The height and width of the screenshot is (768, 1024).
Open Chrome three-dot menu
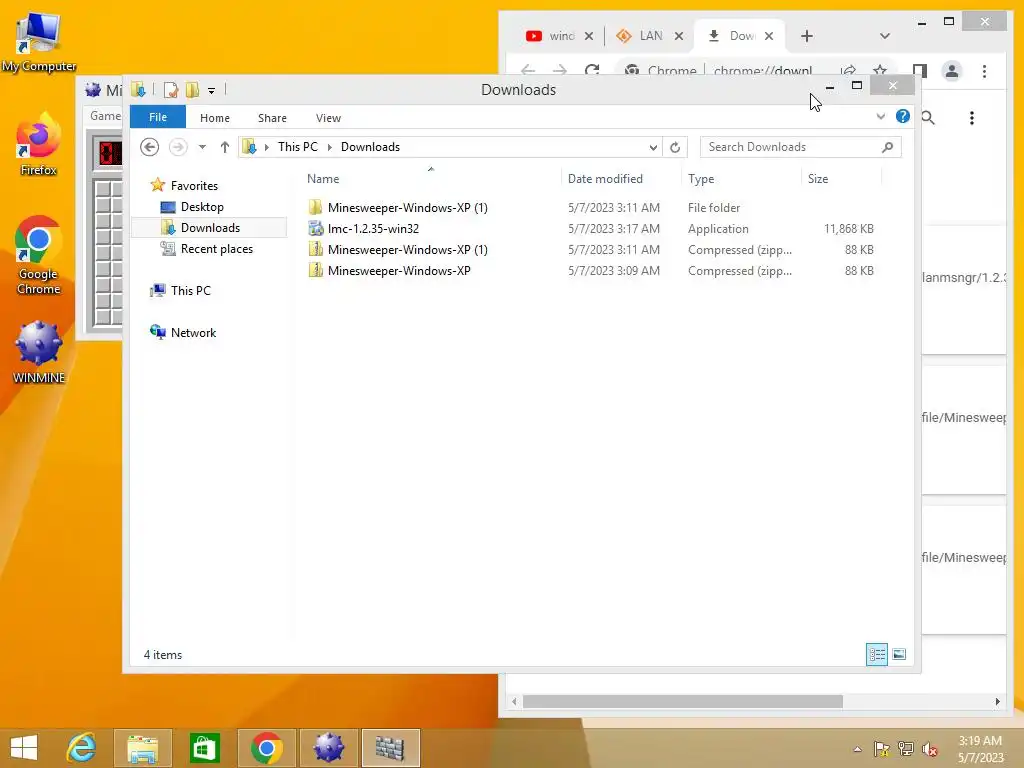pos(984,71)
